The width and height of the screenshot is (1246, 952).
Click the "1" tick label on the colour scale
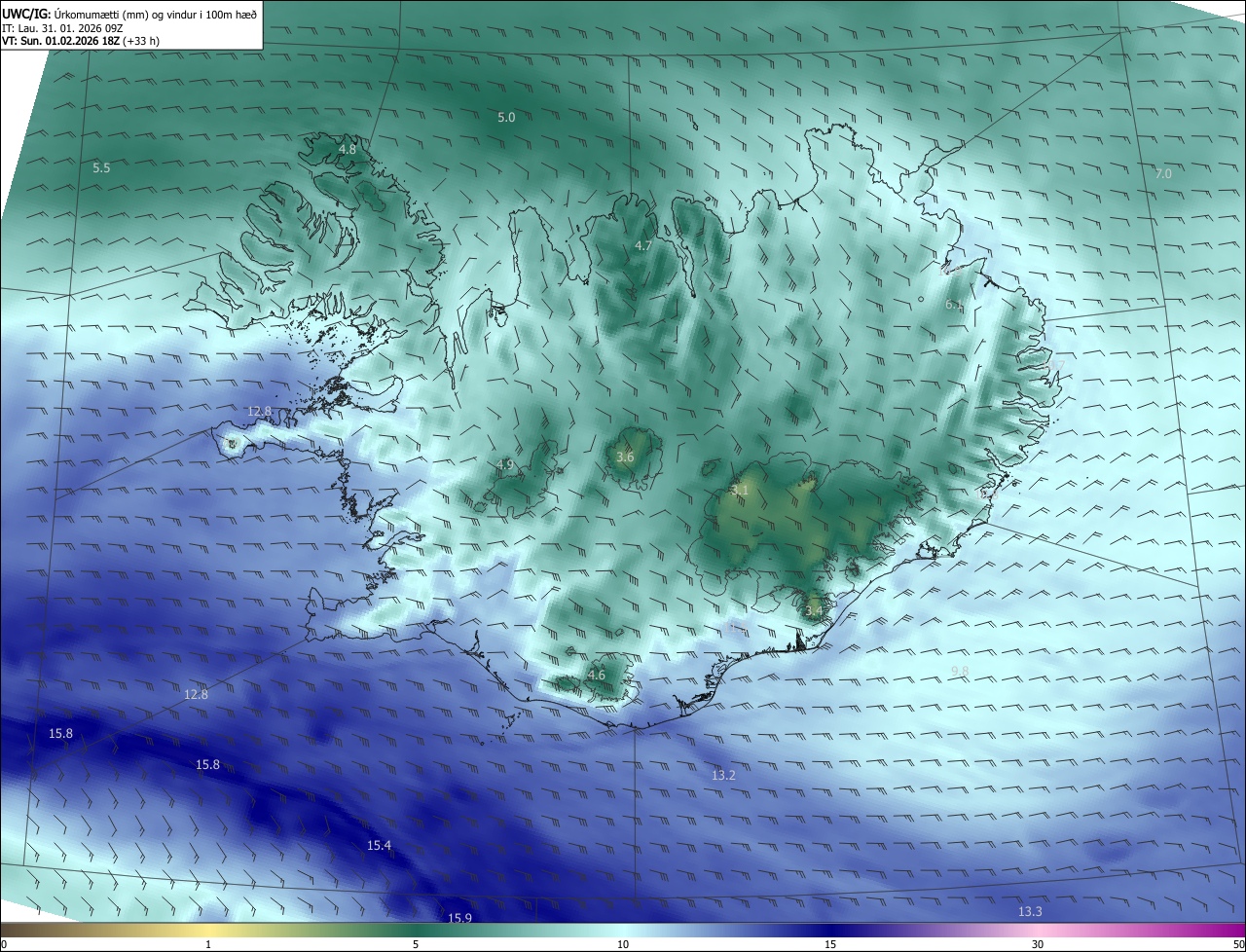click(208, 944)
